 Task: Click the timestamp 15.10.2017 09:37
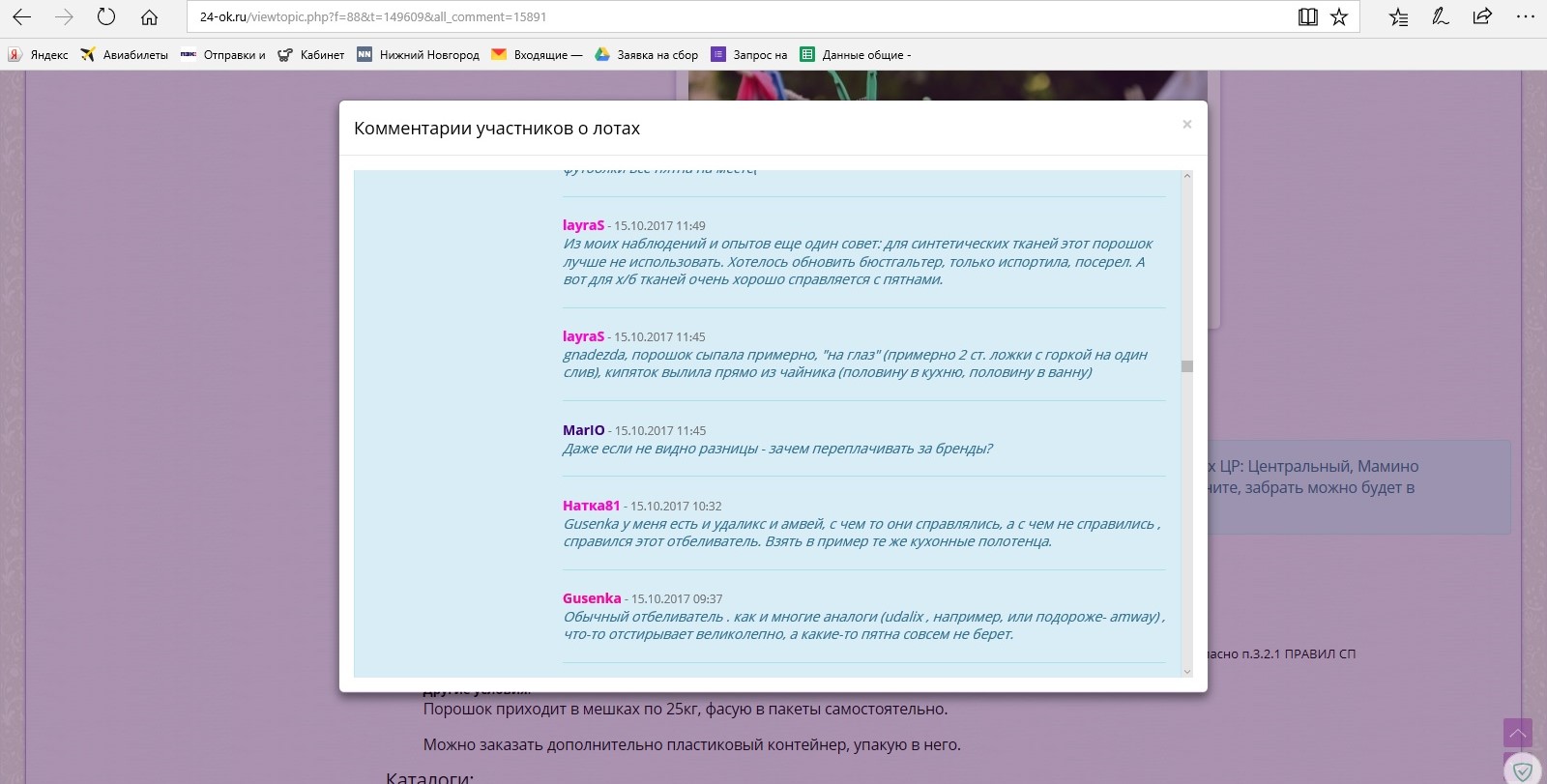point(677,599)
